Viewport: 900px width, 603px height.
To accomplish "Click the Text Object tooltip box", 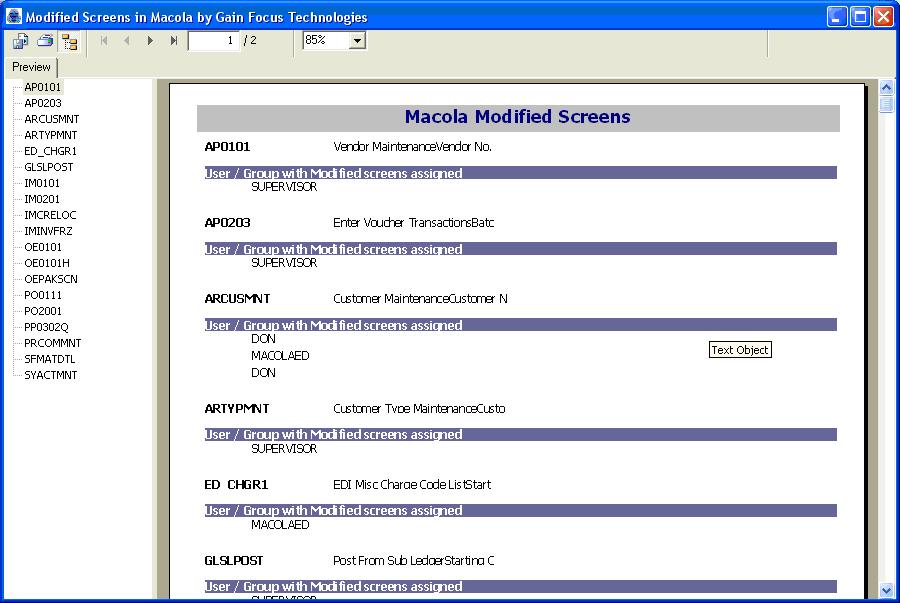I will (x=740, y=350).
